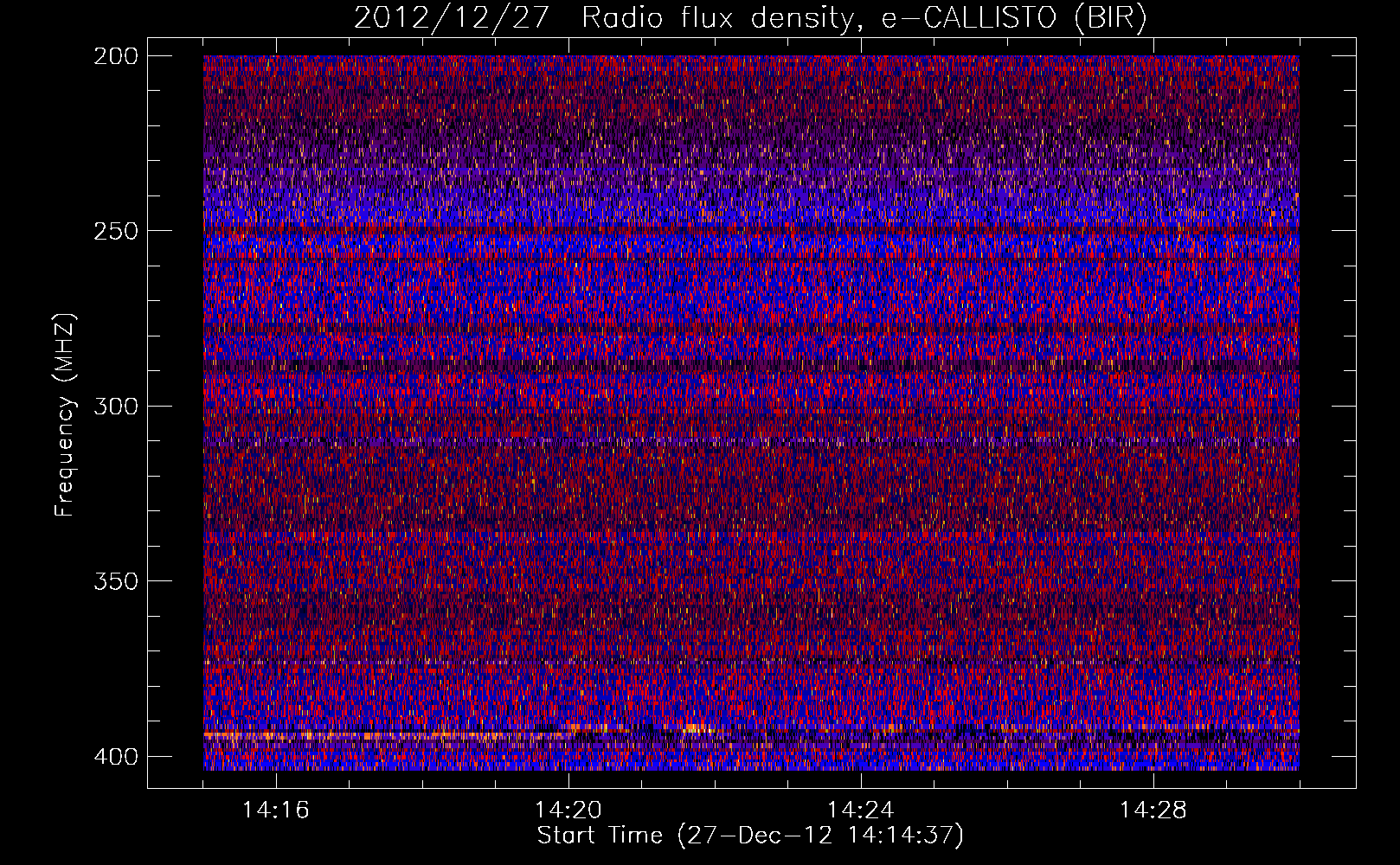Click the 250 frequency tick label
Image resolution: width=1400 pixels, height=865 pixels.
(x=115, y=231)
